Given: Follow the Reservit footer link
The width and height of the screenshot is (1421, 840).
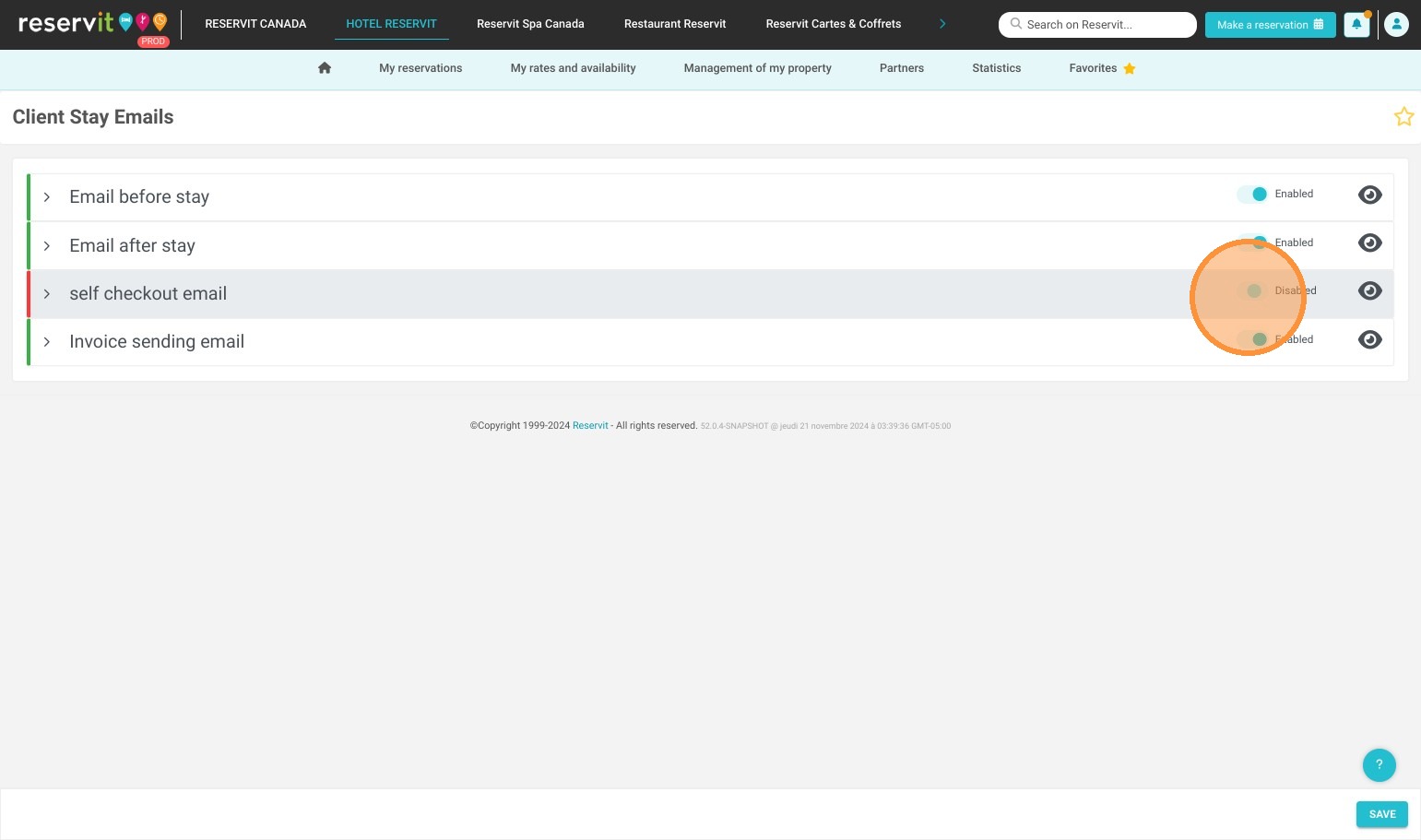Looking at the screenshot, I should [590, 426].
